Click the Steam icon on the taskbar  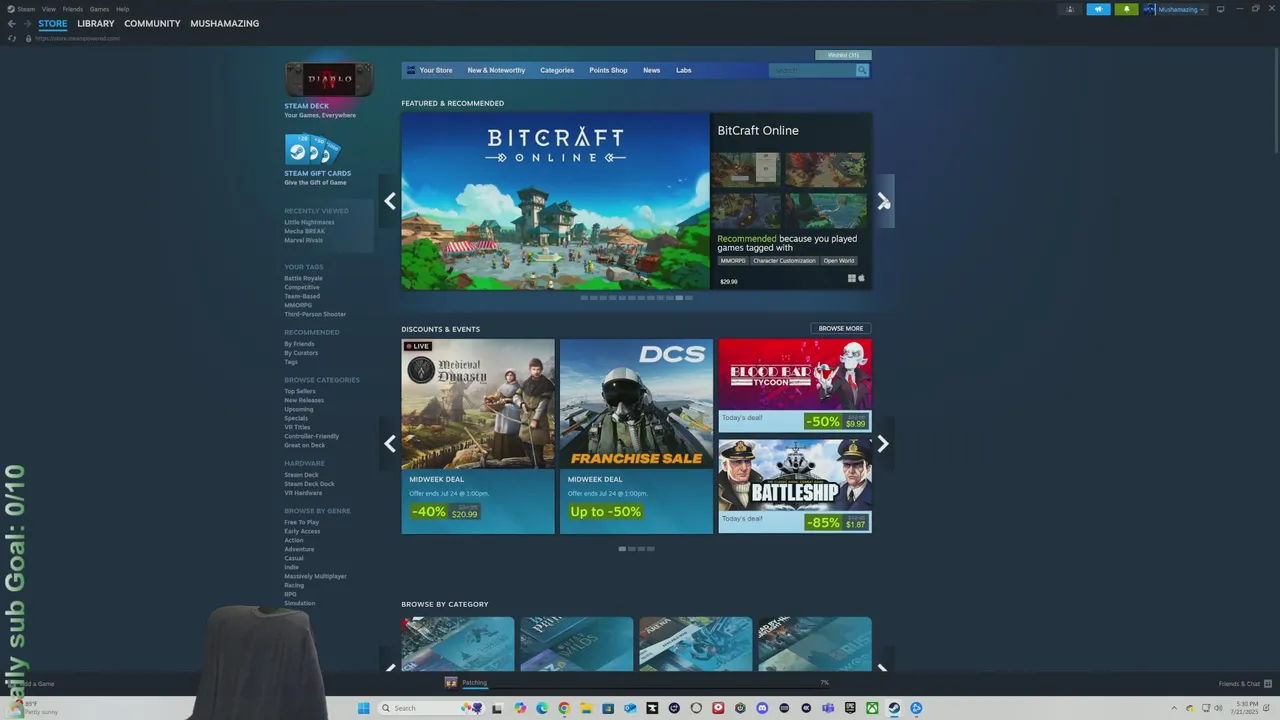click(x=894, y=708)
